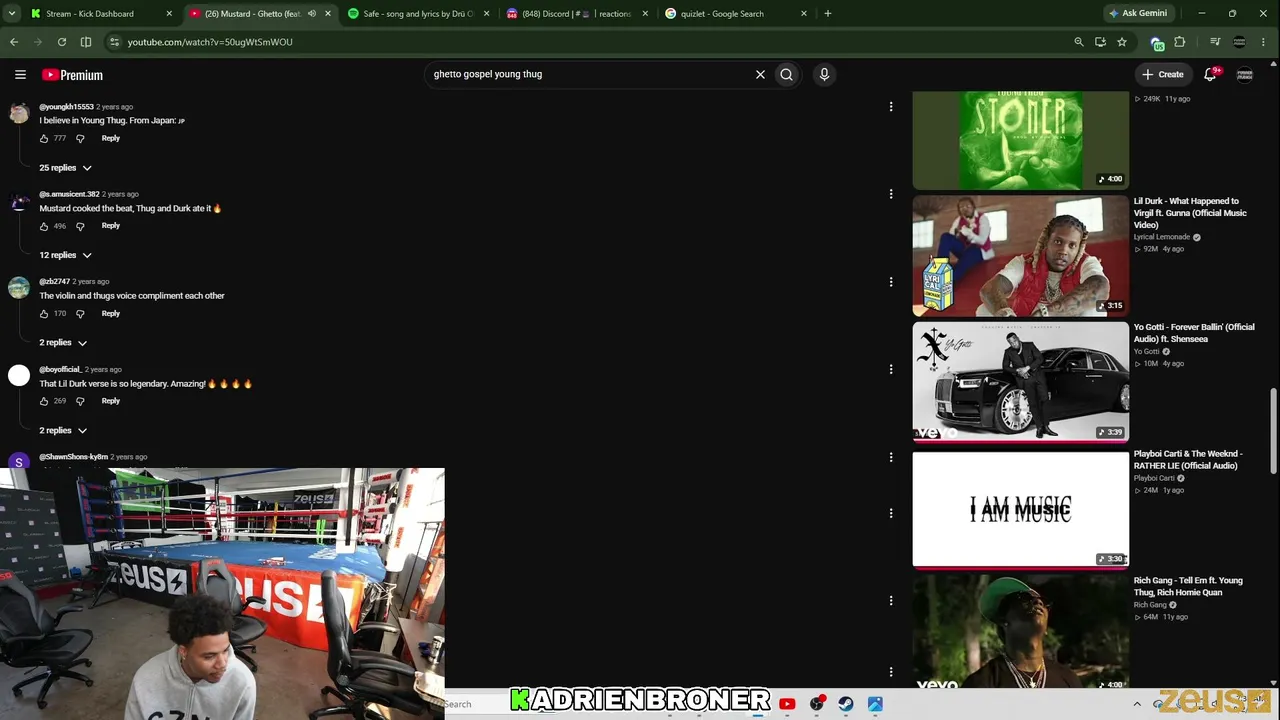Screen dimensions: 1280x720
Task: Open options menu for @youngkh15553 comment
Action: (x=891, y=106)
